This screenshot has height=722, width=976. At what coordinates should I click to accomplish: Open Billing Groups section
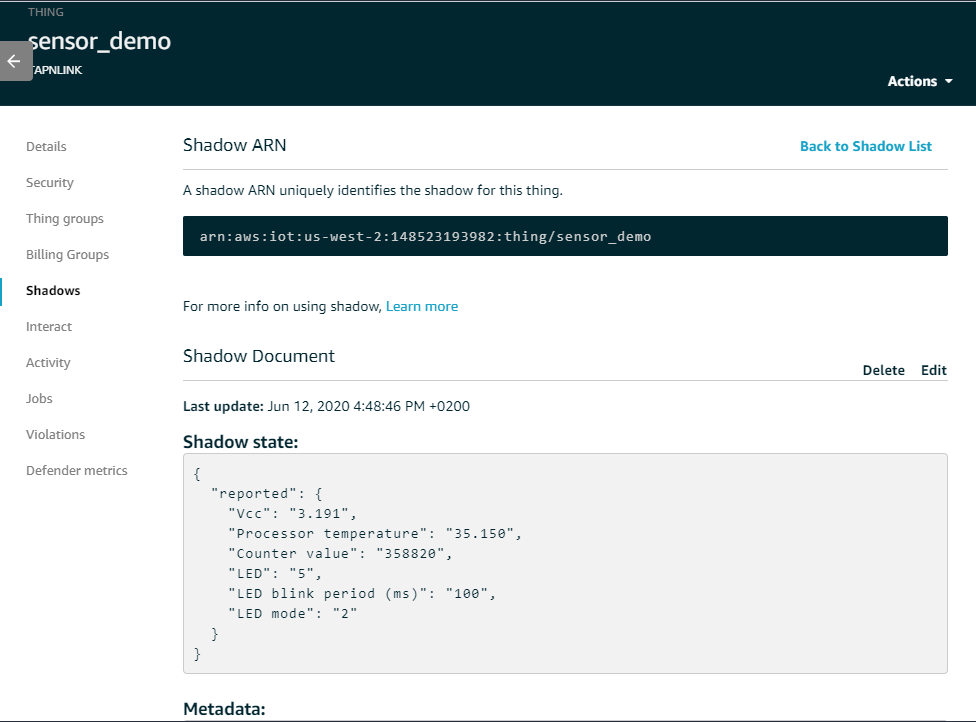point(67,255)
